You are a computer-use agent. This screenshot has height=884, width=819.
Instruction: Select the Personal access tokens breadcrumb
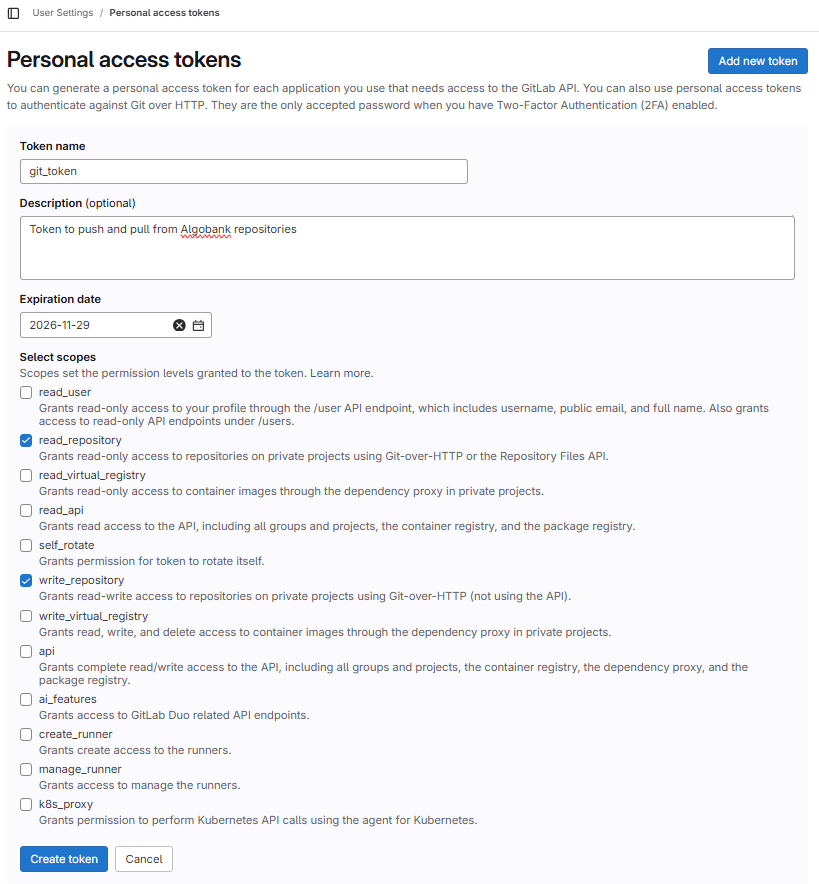pos(163,13)
